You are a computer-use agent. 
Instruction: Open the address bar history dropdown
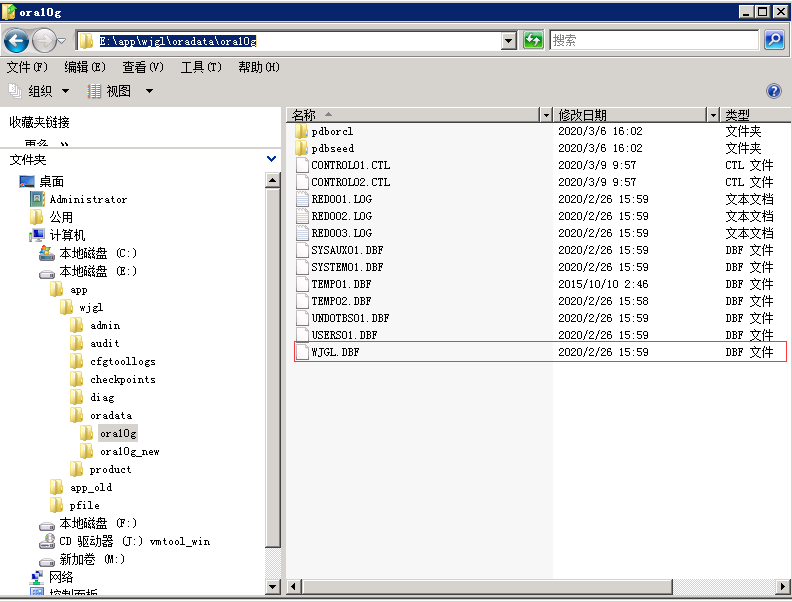pos(509,40)
